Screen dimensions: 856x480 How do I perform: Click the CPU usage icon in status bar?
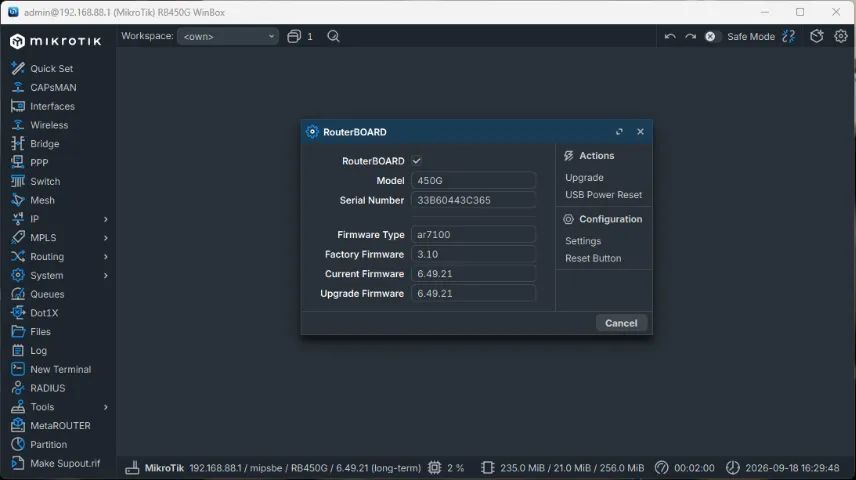[x=435, y=468]
